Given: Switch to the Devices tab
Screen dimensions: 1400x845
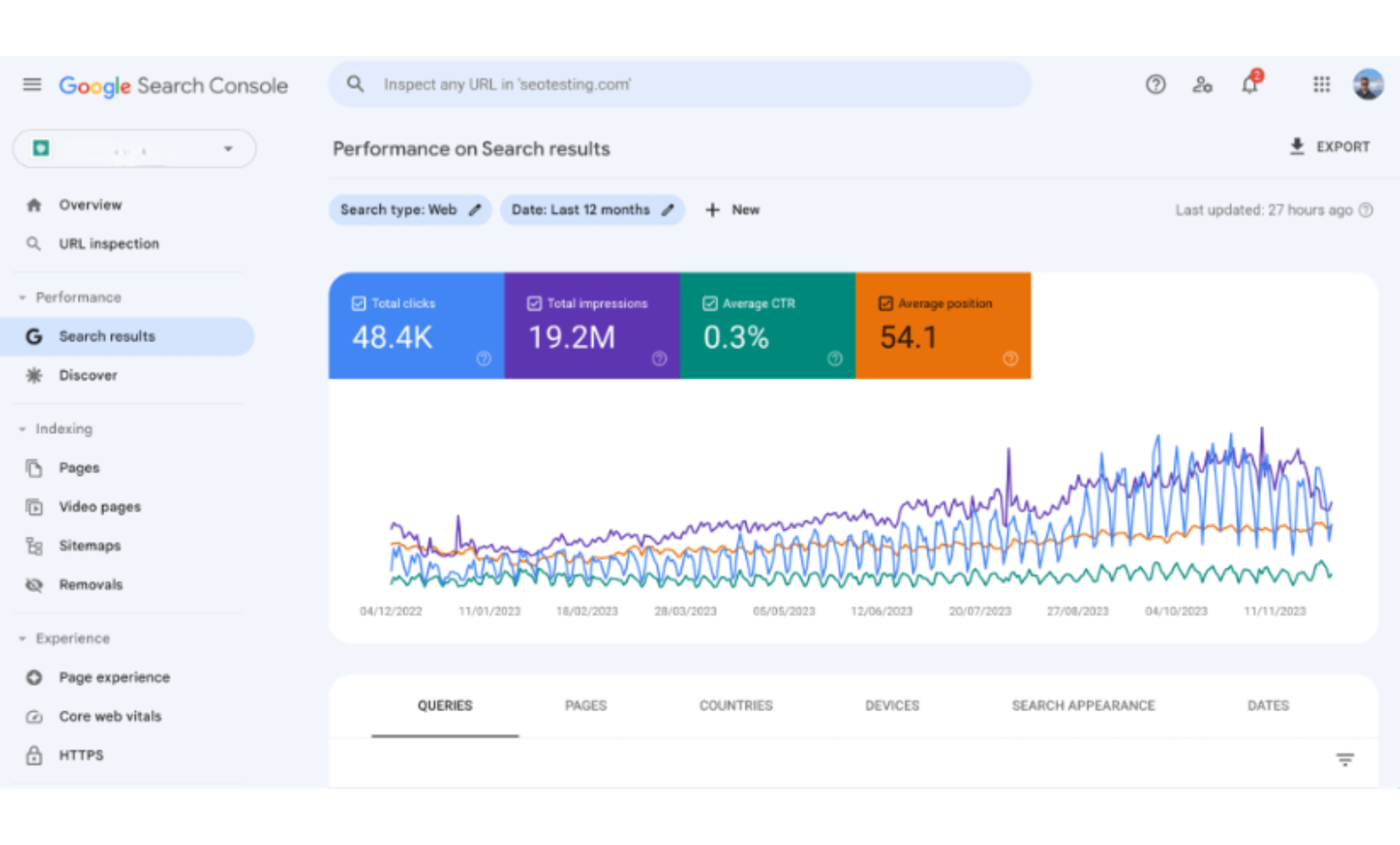Looking at the screenshot, I should pos(892,706).
